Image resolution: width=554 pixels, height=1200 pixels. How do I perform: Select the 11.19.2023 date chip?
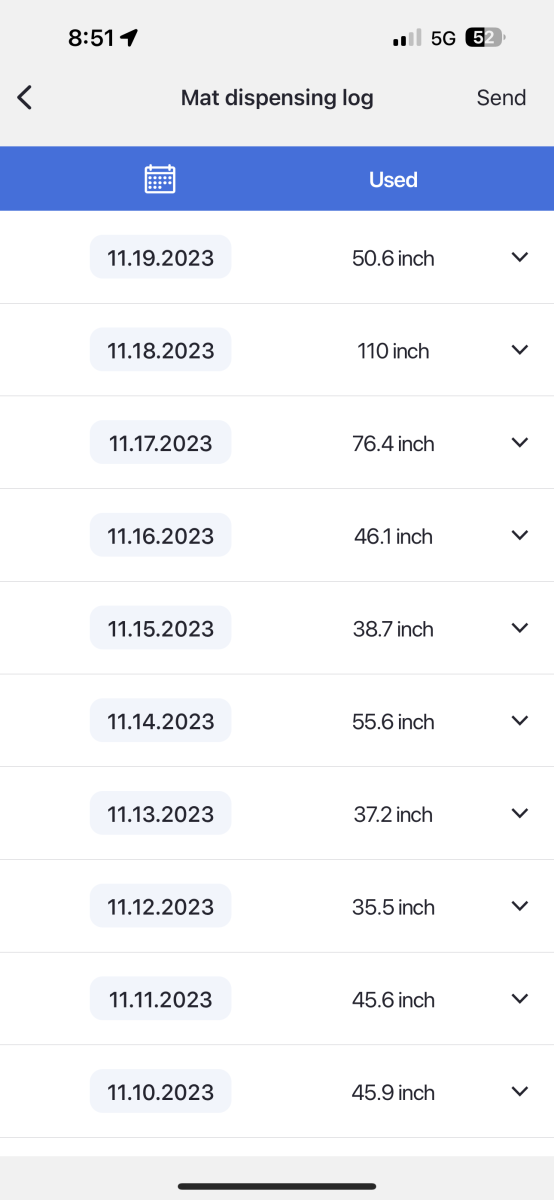coord(160,257)
